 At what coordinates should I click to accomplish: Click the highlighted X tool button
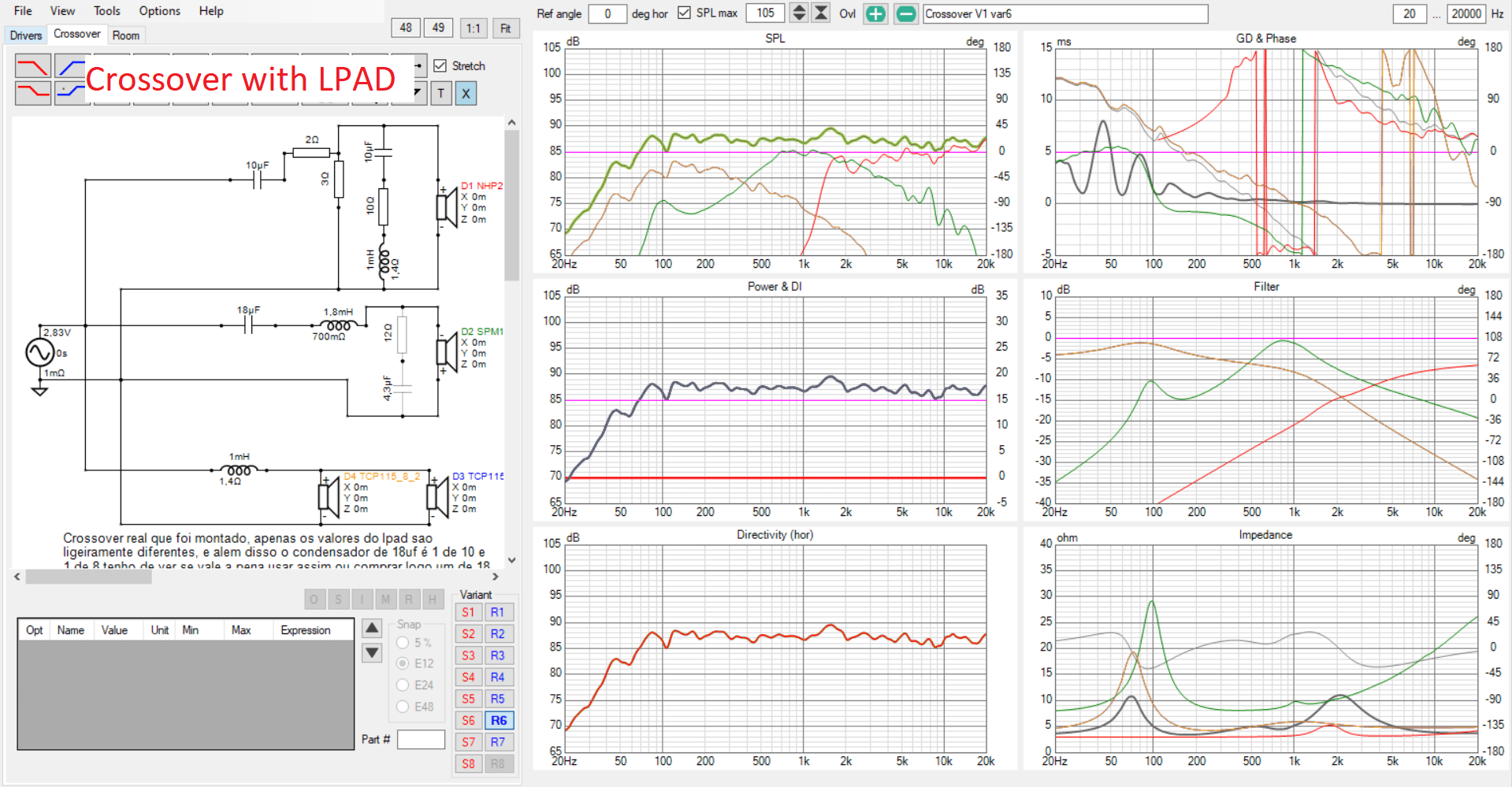coord(466,93)
